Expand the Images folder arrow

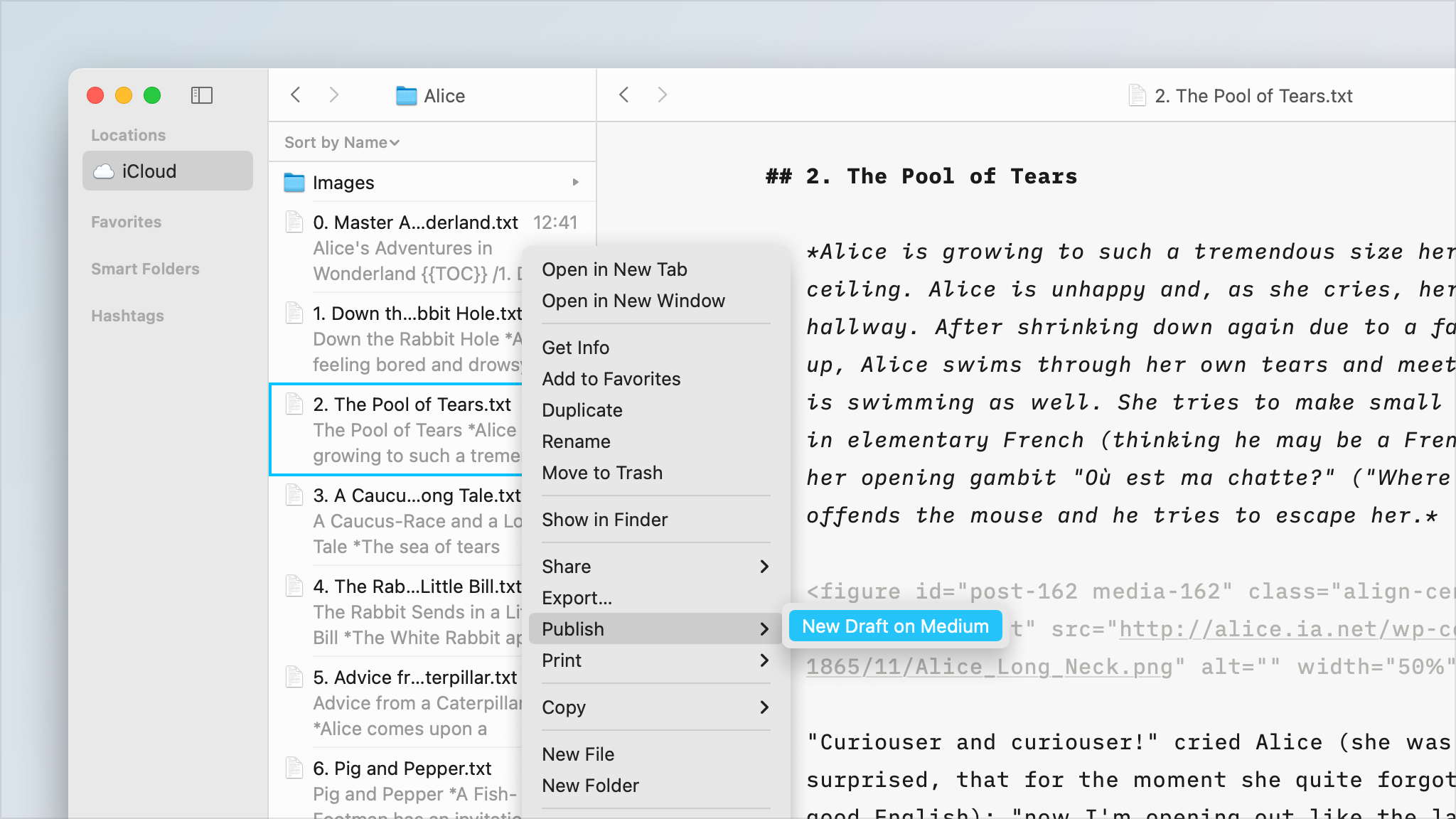(x=576, y=183)
